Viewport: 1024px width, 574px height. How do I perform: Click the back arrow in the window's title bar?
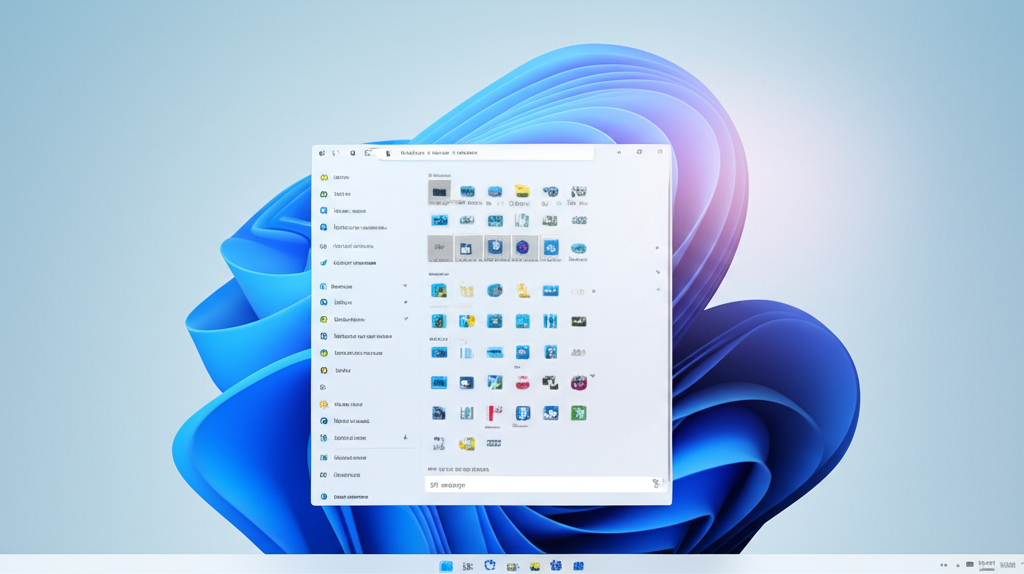tap(322, 153)
